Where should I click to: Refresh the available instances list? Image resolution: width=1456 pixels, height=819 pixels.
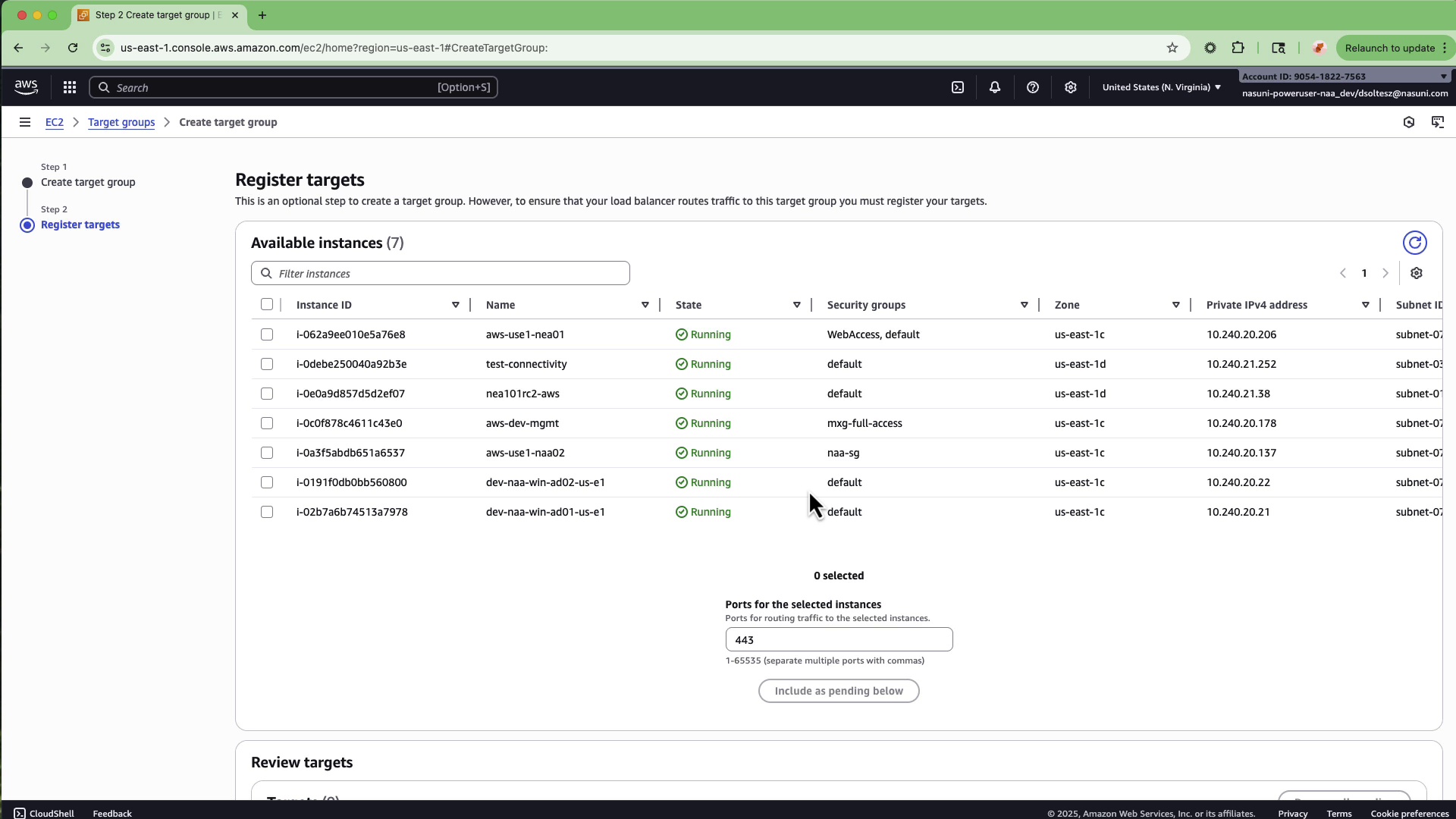click(1414, 243)
